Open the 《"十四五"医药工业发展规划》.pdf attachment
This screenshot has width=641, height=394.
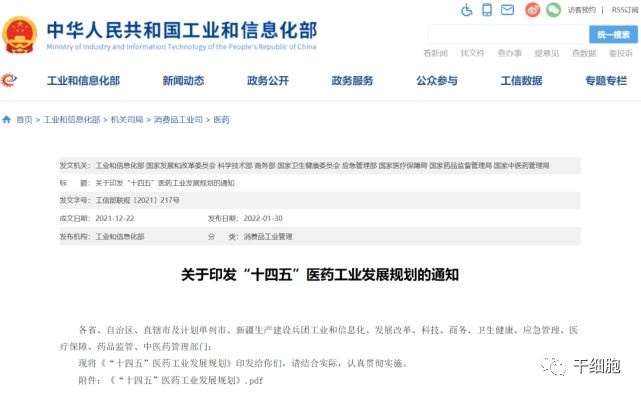pos(186,381)
